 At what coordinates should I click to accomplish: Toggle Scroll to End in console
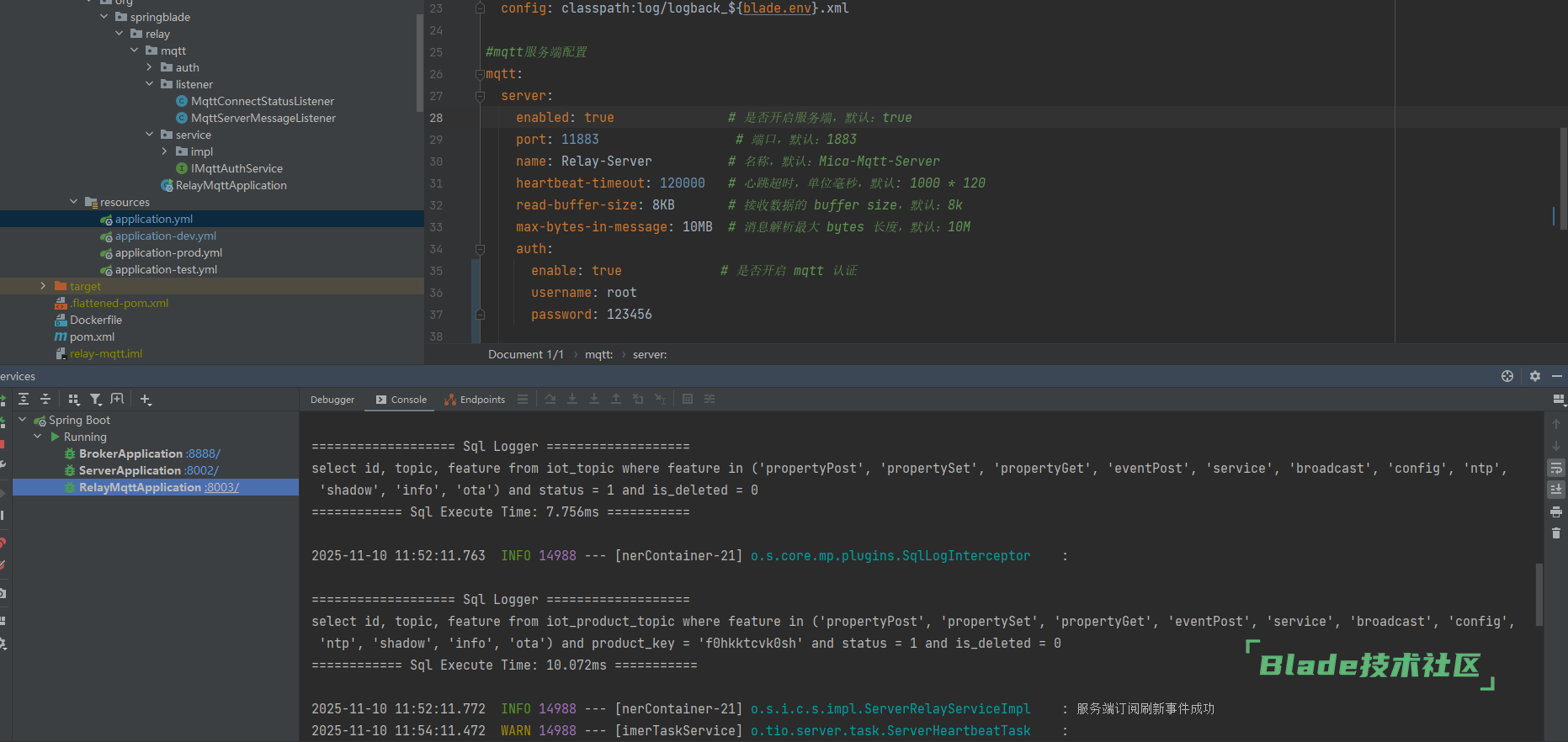(x=1556, y=490)
